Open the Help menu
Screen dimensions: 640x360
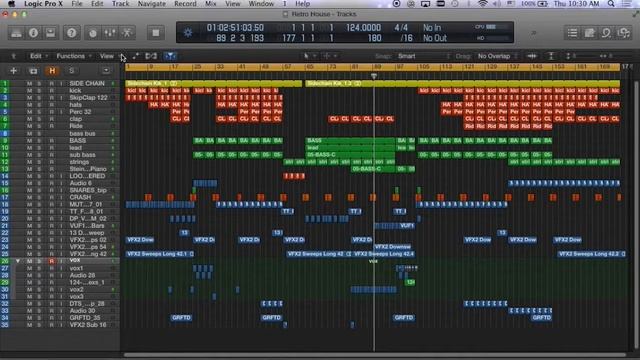[302, 4]
